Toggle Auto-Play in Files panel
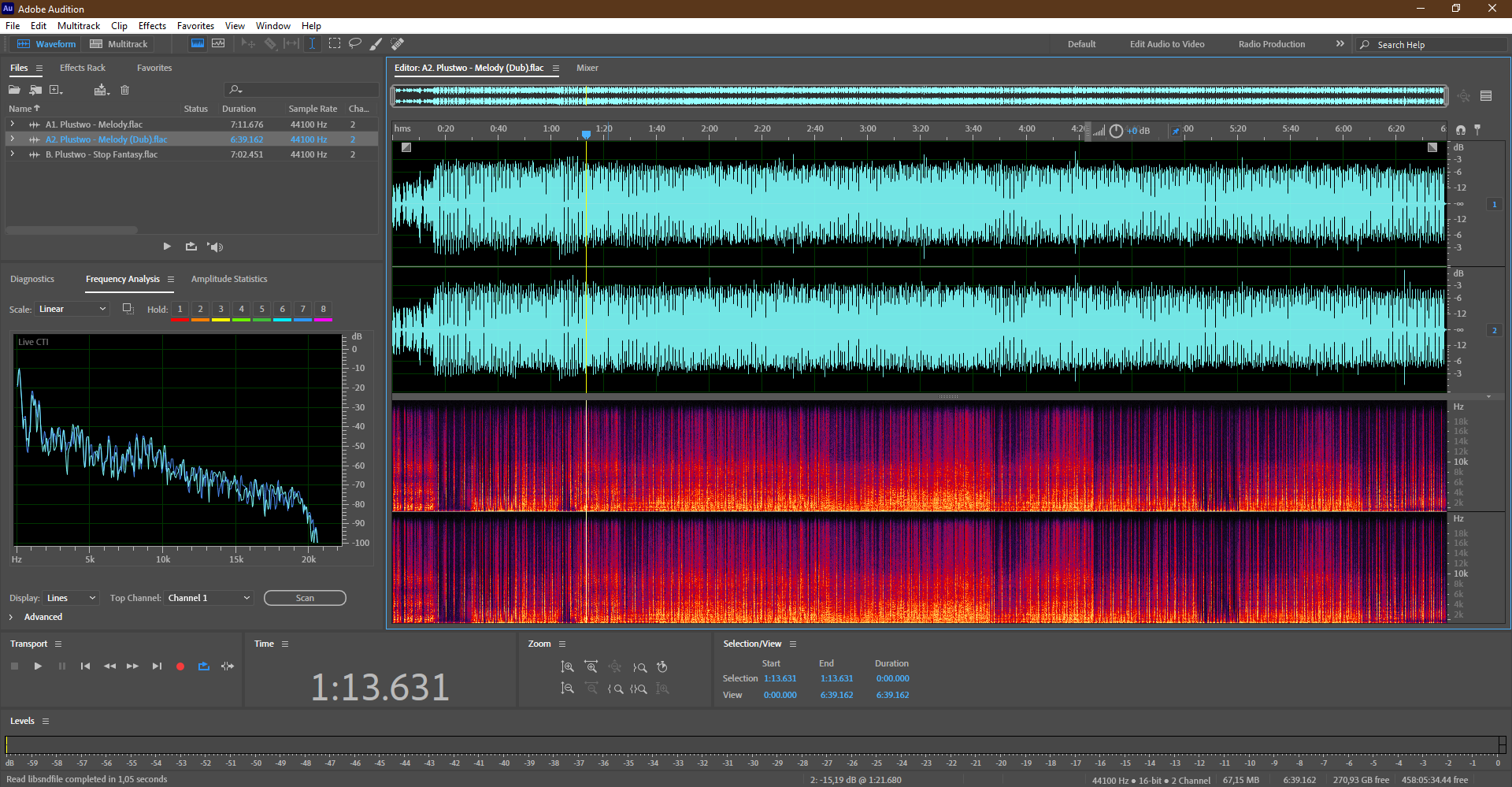The width and height of the screenshot is (1512, 787). tap(215, 247)
